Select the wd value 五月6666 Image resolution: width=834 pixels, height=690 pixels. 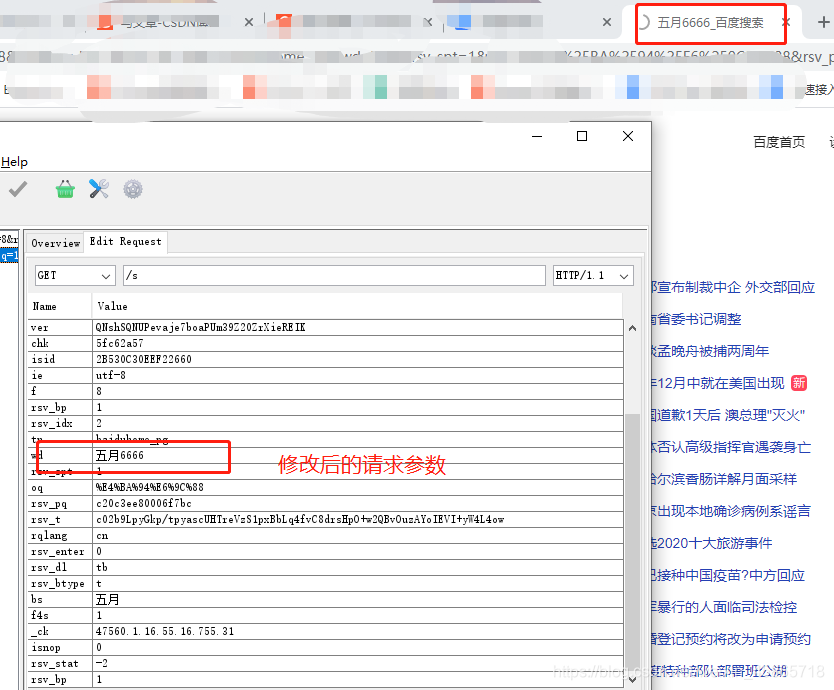[x=358, y=455]
